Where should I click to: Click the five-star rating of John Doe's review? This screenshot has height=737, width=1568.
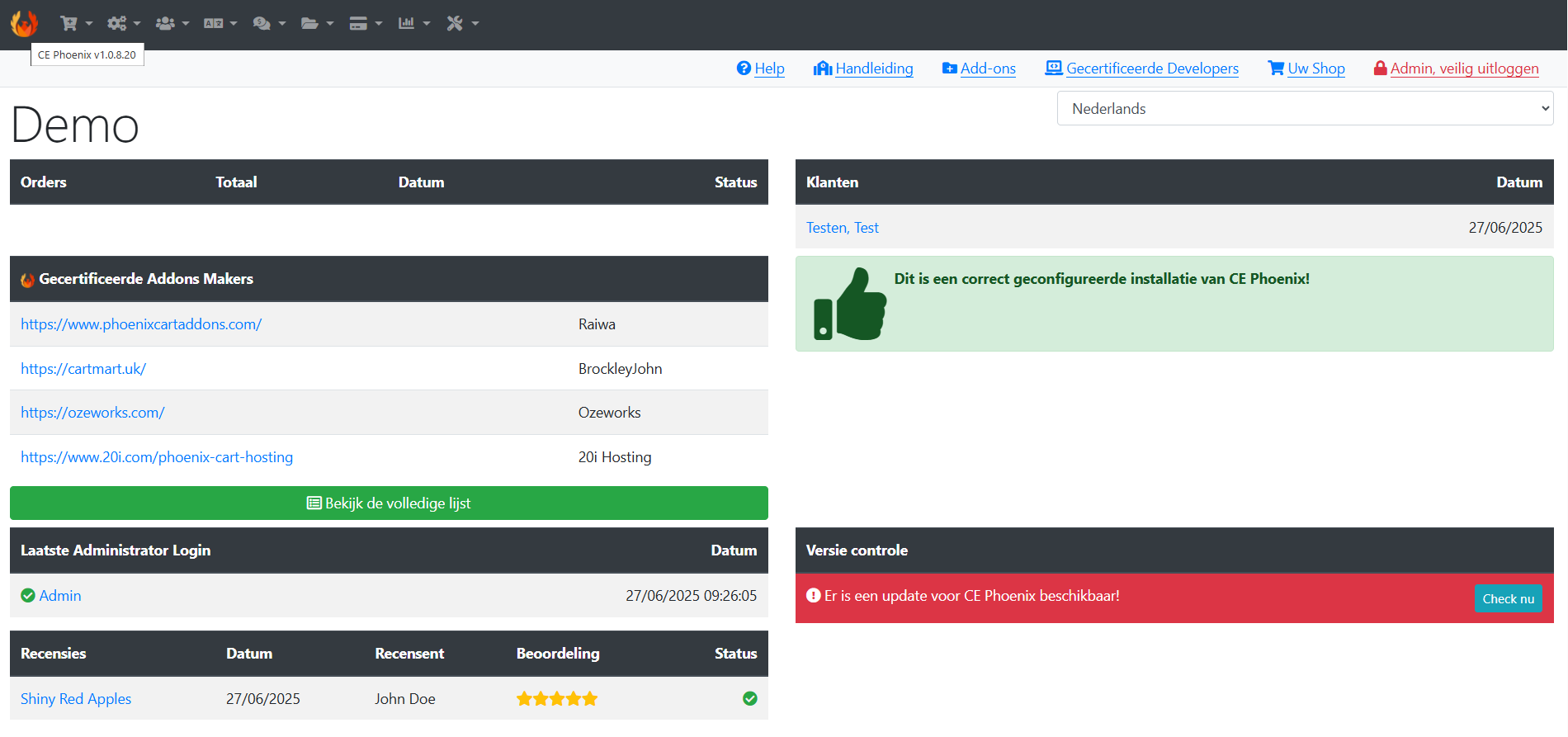pos(557,699)
